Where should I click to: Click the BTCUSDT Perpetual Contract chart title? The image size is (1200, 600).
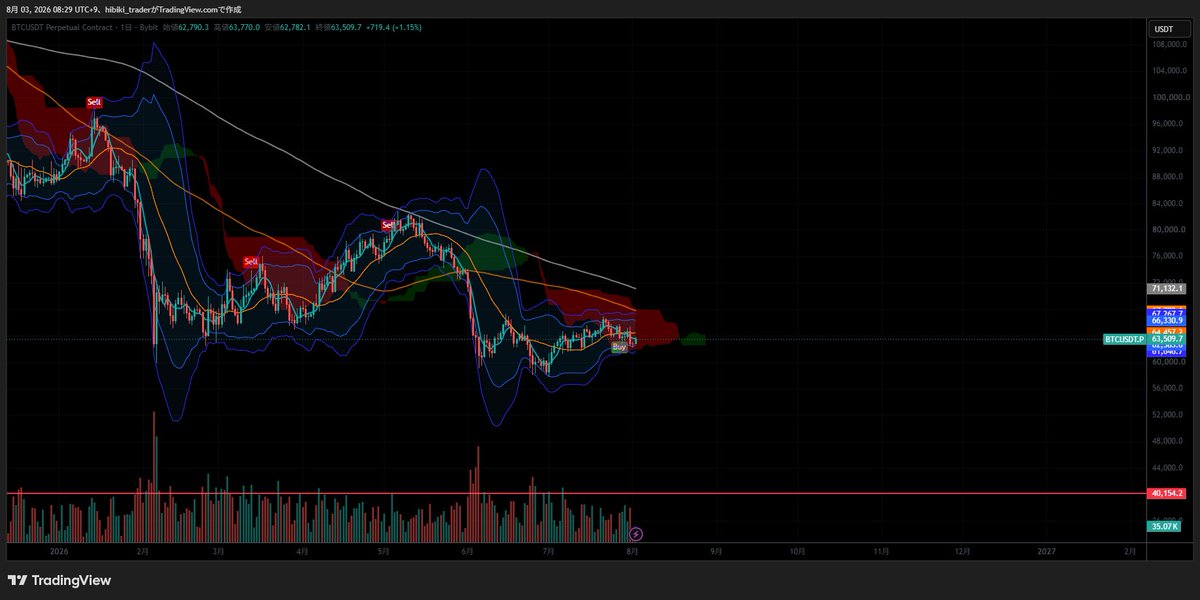click(x=63, y=27)
